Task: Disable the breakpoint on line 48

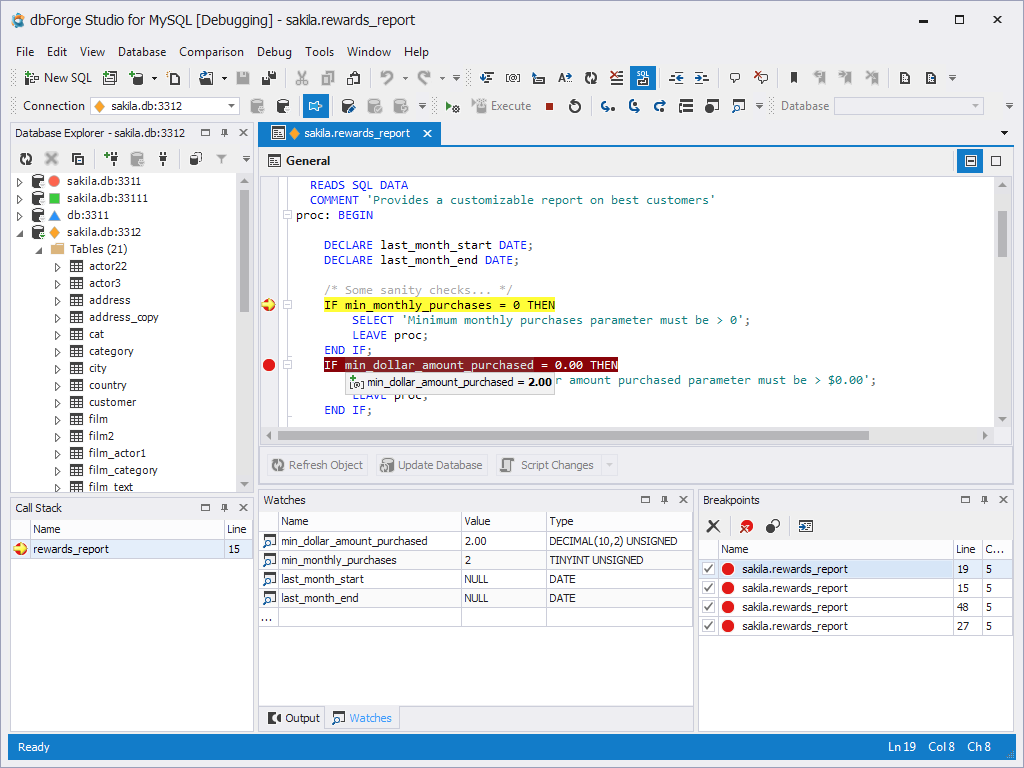Action: point(708,607)
